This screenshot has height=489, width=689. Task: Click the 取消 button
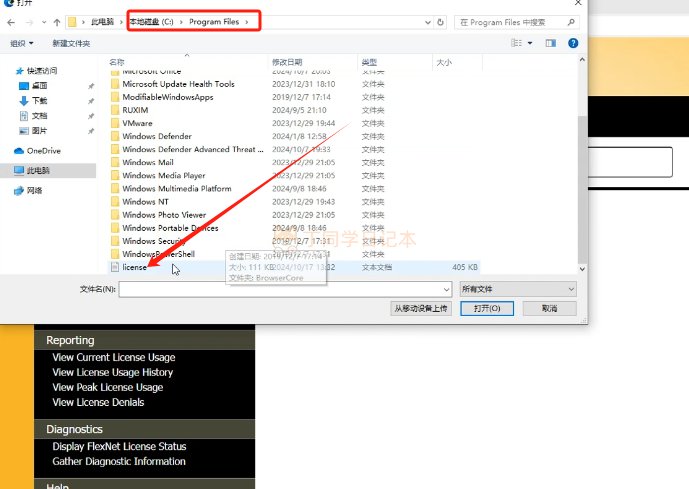(x=550, y=308)
